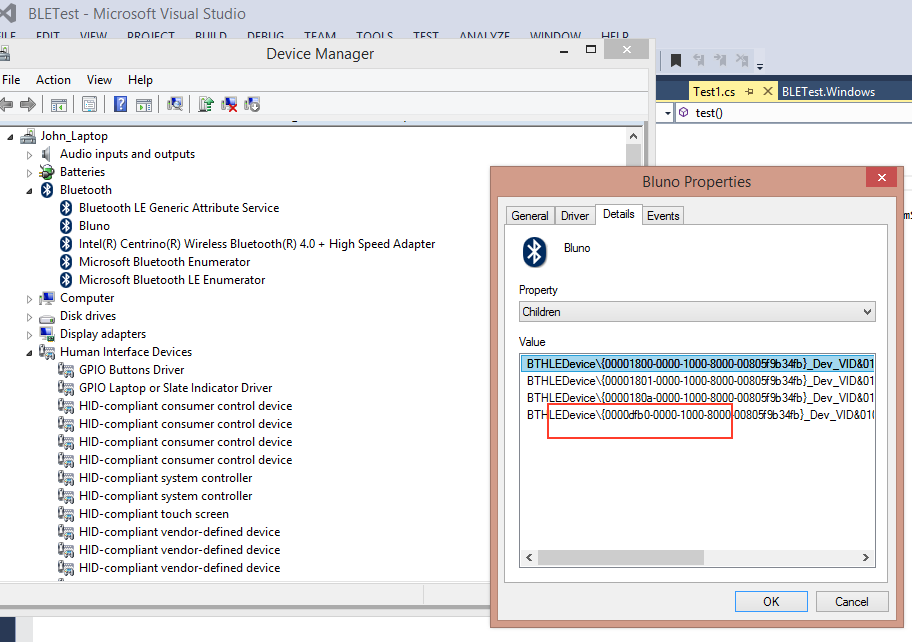
Task: Select the Bluno Bluetooth device
Action: (x=94, y=226)
